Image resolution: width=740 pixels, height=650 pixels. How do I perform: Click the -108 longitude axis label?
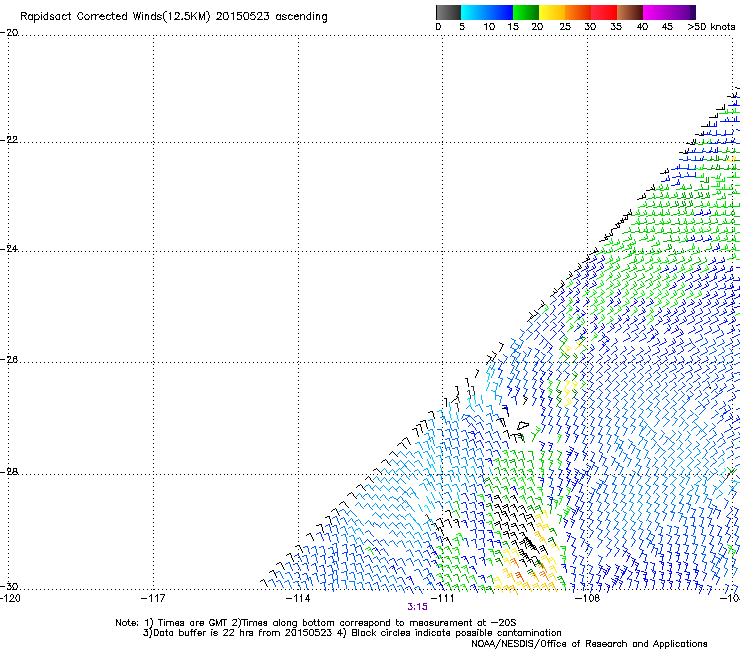pos(588,599)
